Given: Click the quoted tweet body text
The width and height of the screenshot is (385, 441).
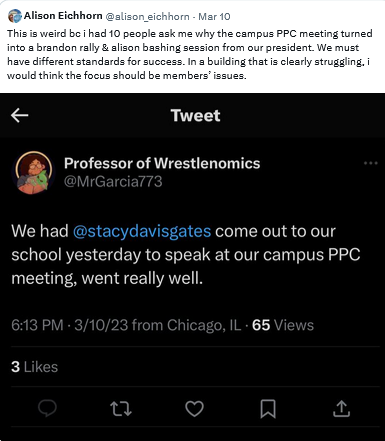Looking at the screenshot, I should point(186,255).
